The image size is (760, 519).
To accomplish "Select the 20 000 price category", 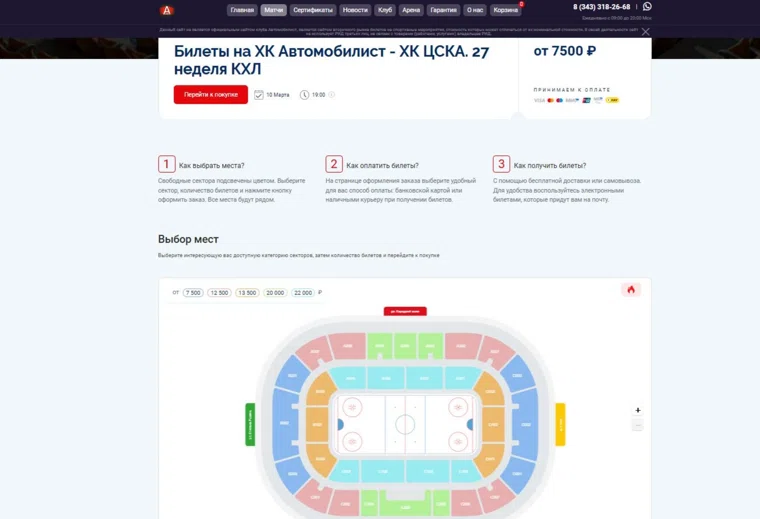I will 275,293.
